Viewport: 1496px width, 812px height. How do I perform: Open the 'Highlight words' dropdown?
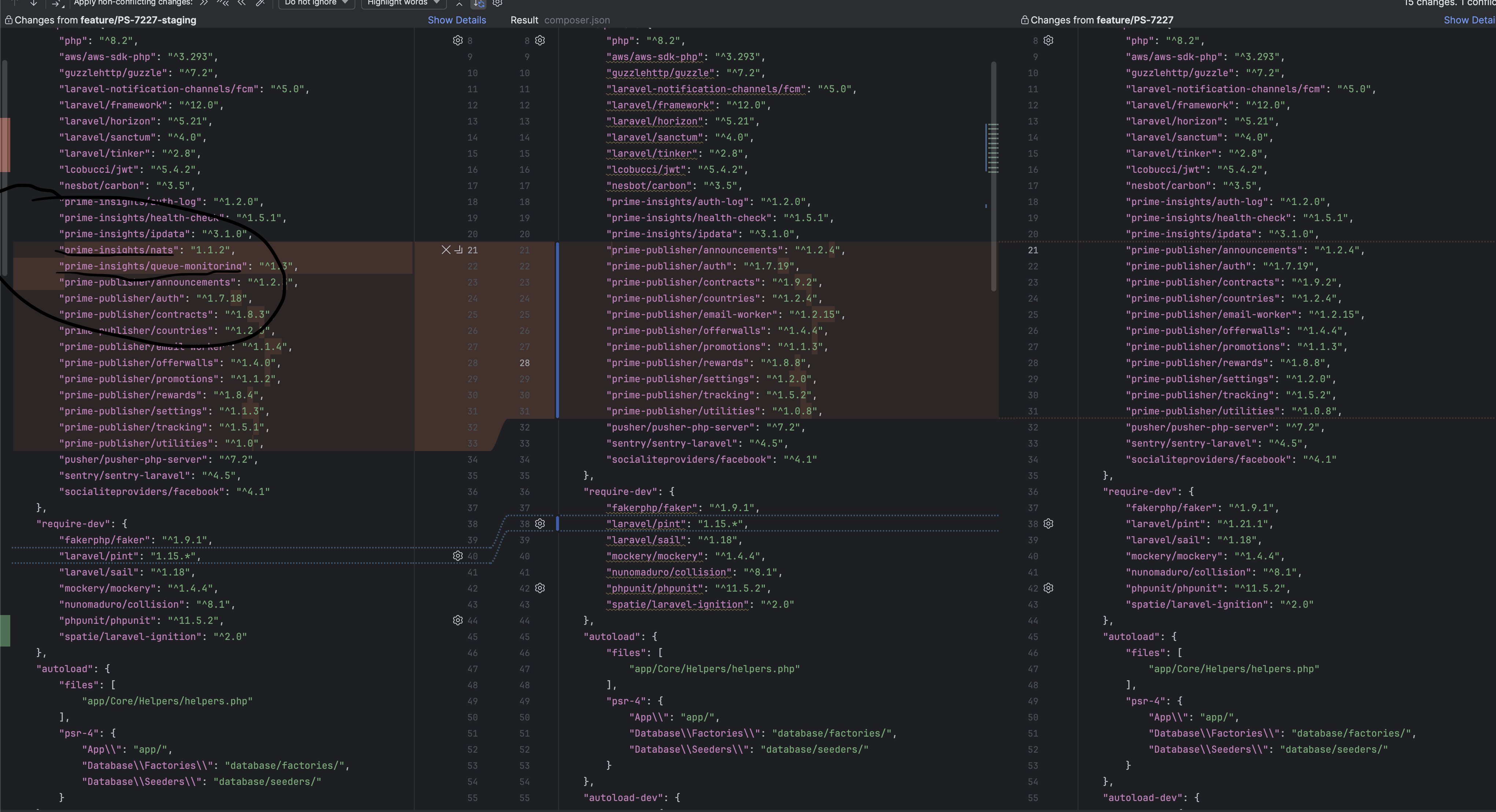pyautogui.click(x=403, y=3)
